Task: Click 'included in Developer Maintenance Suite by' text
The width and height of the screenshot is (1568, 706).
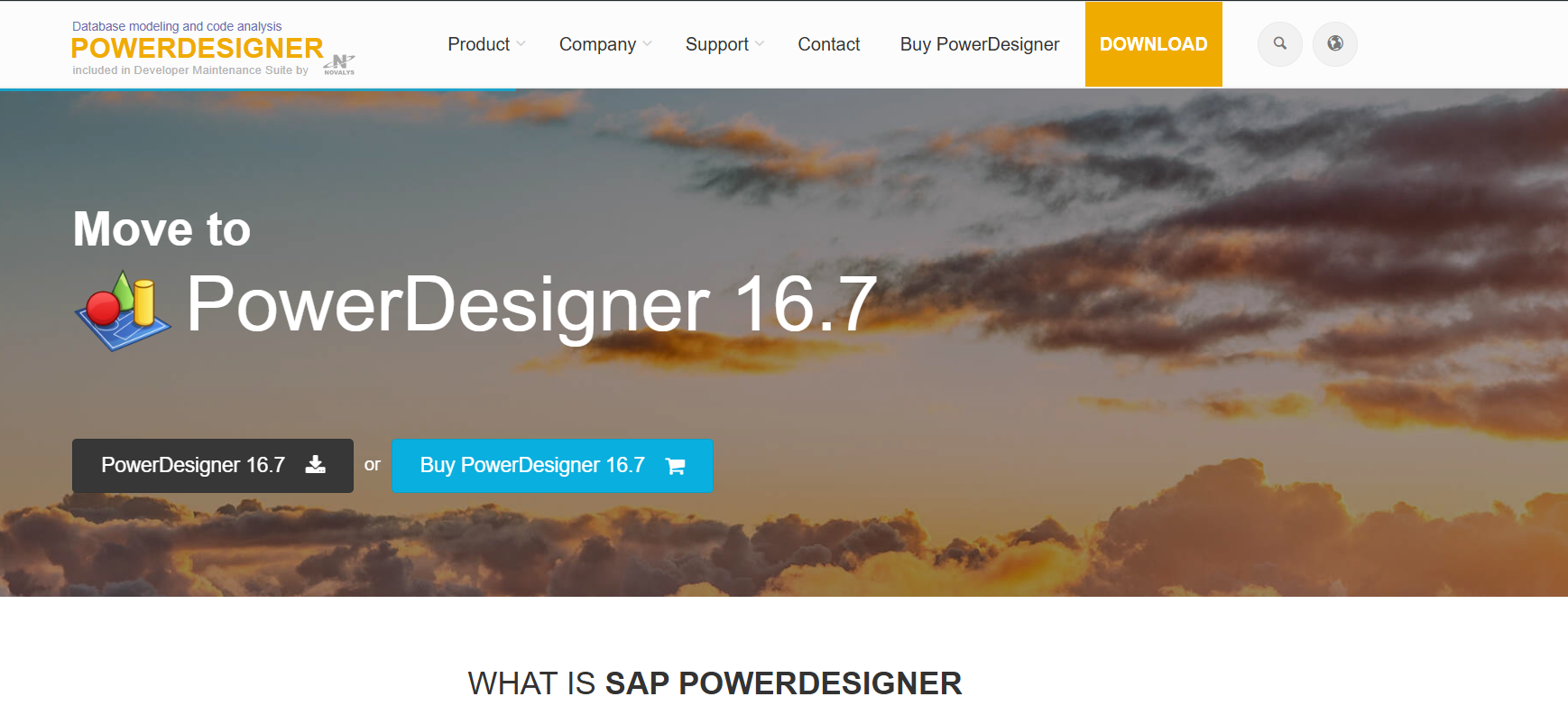Action: tap(190, 70)
